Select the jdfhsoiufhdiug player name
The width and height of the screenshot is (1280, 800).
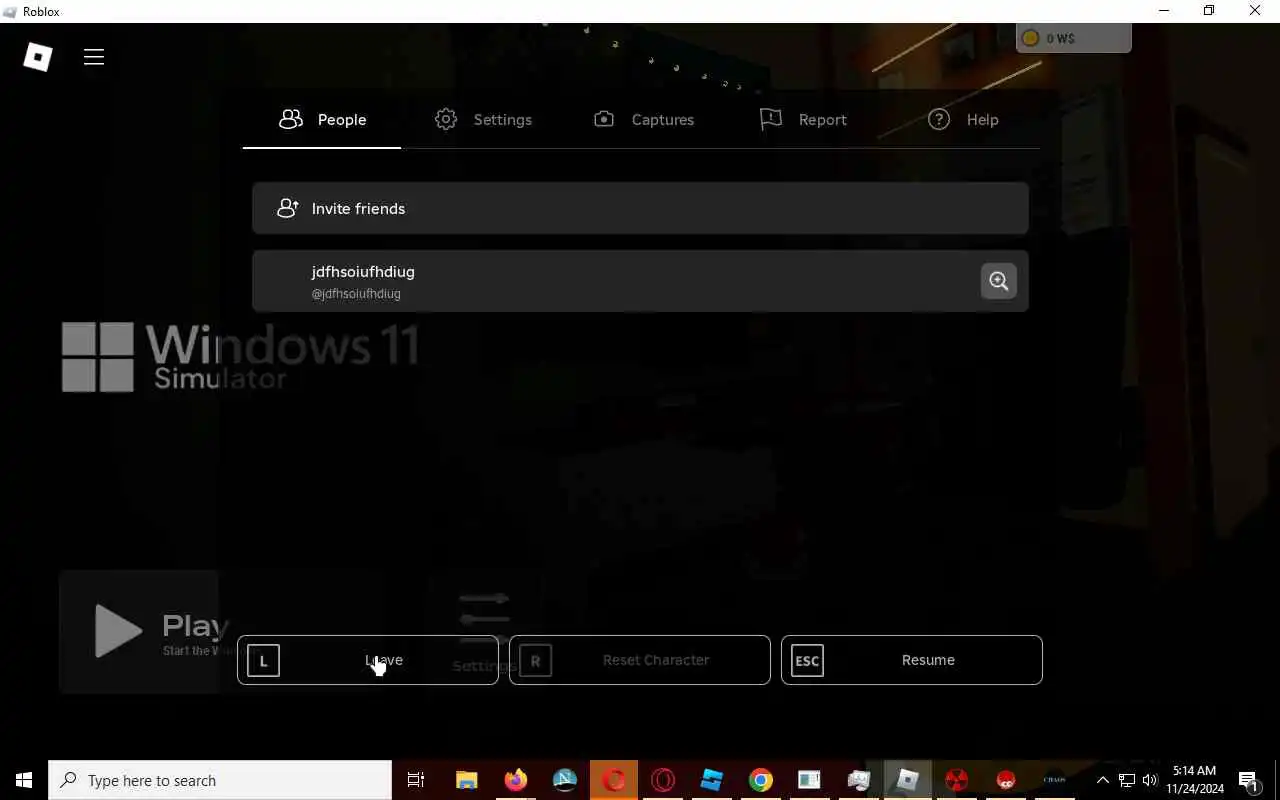click(363, 272)
